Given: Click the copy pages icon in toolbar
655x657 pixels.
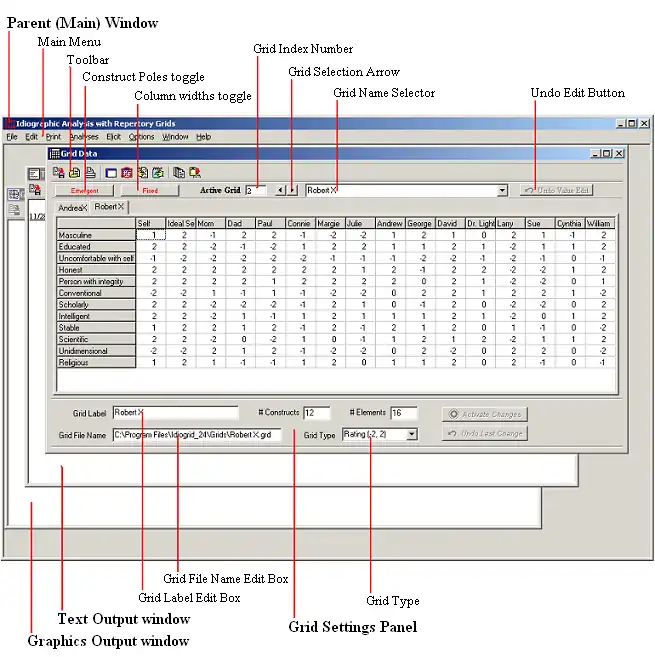Looking at the screenshot, I should [x=179, y=172].
